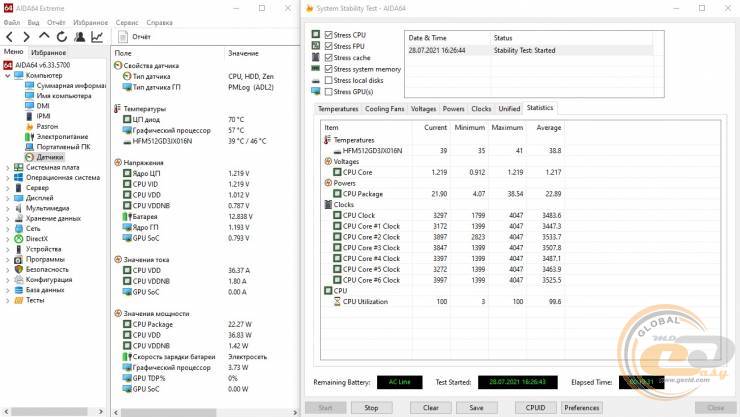This screenshot has height=417, width=740.
Task: Click the Up arrow toolbar icon
Action: click(x=44, y=36)
